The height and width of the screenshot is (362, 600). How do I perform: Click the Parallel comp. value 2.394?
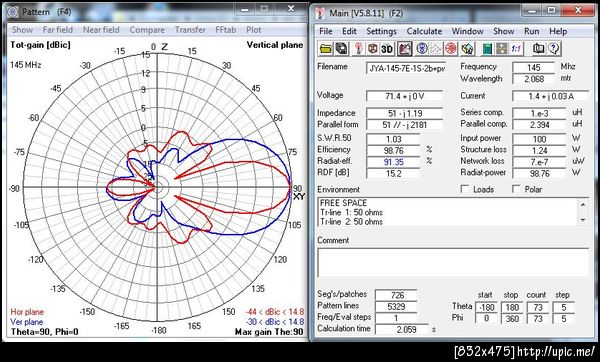click(x=539, y=125)
